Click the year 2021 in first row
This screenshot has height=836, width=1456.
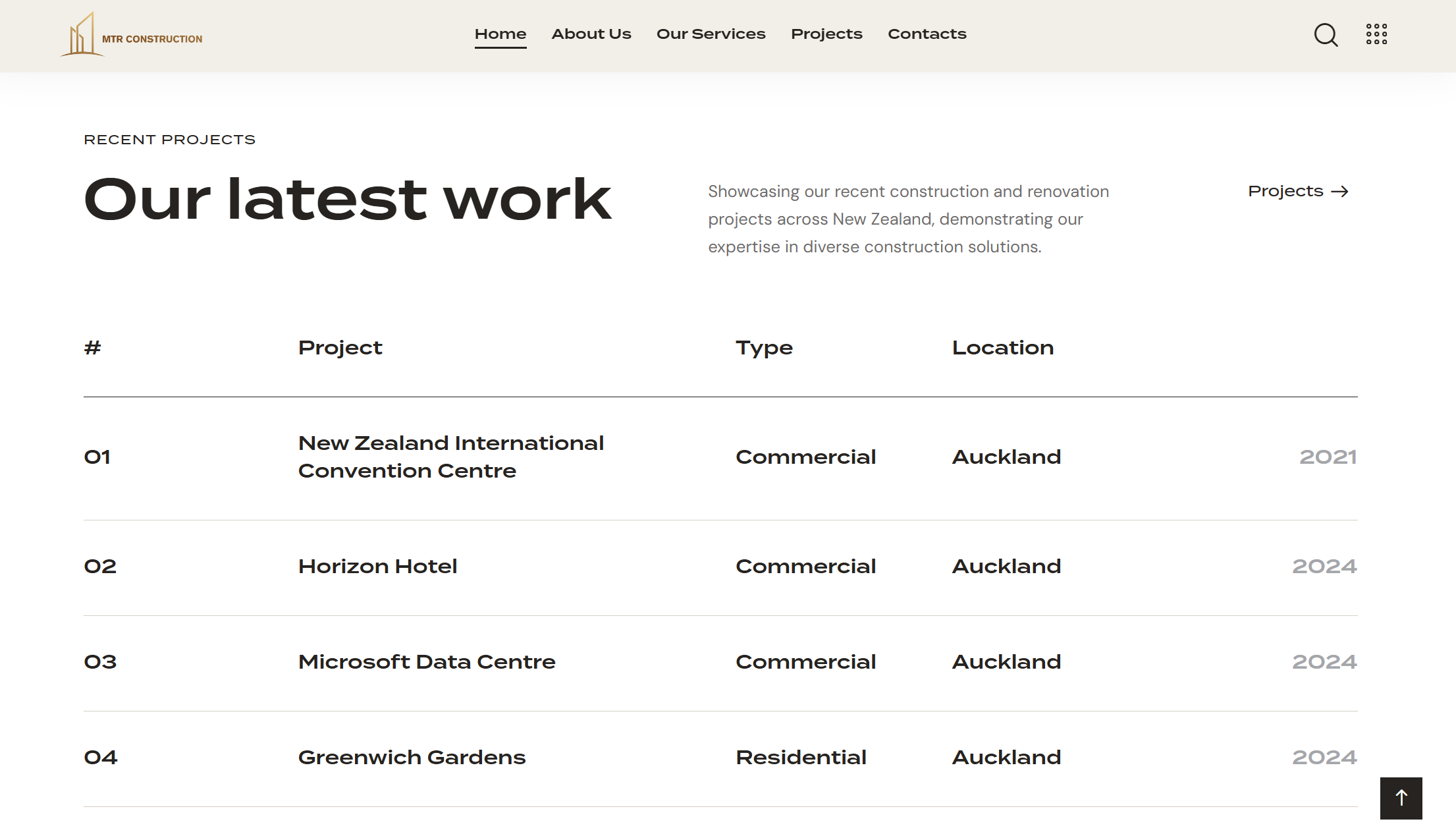point(1328,457)
